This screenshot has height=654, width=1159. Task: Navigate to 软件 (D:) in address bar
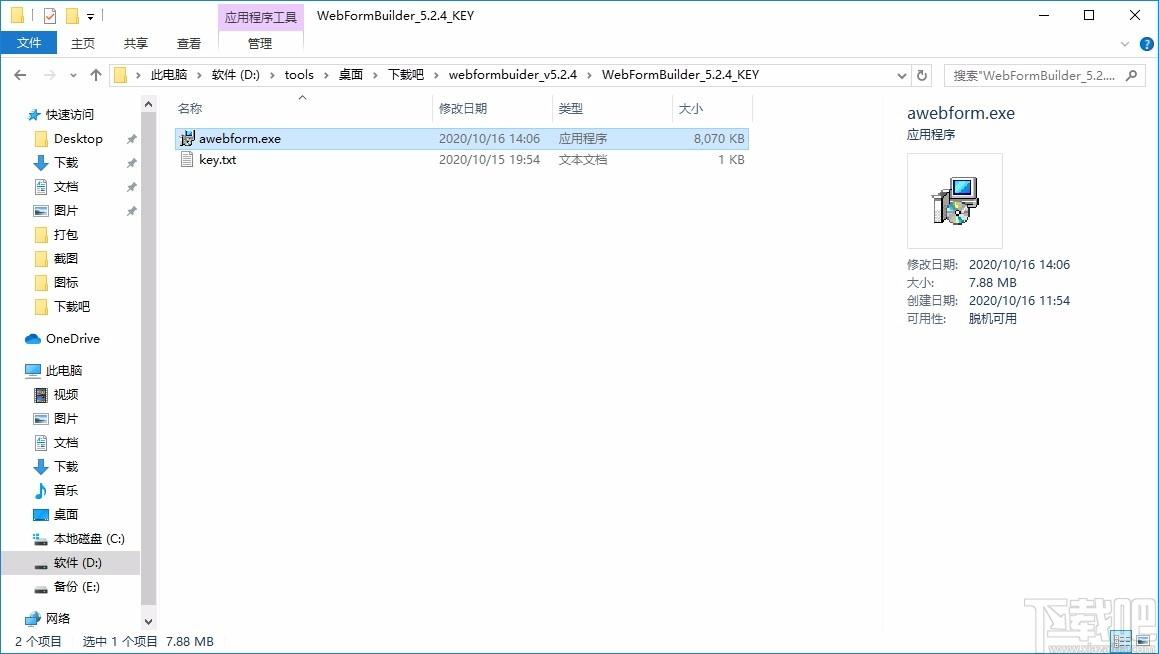click(236, 75)
